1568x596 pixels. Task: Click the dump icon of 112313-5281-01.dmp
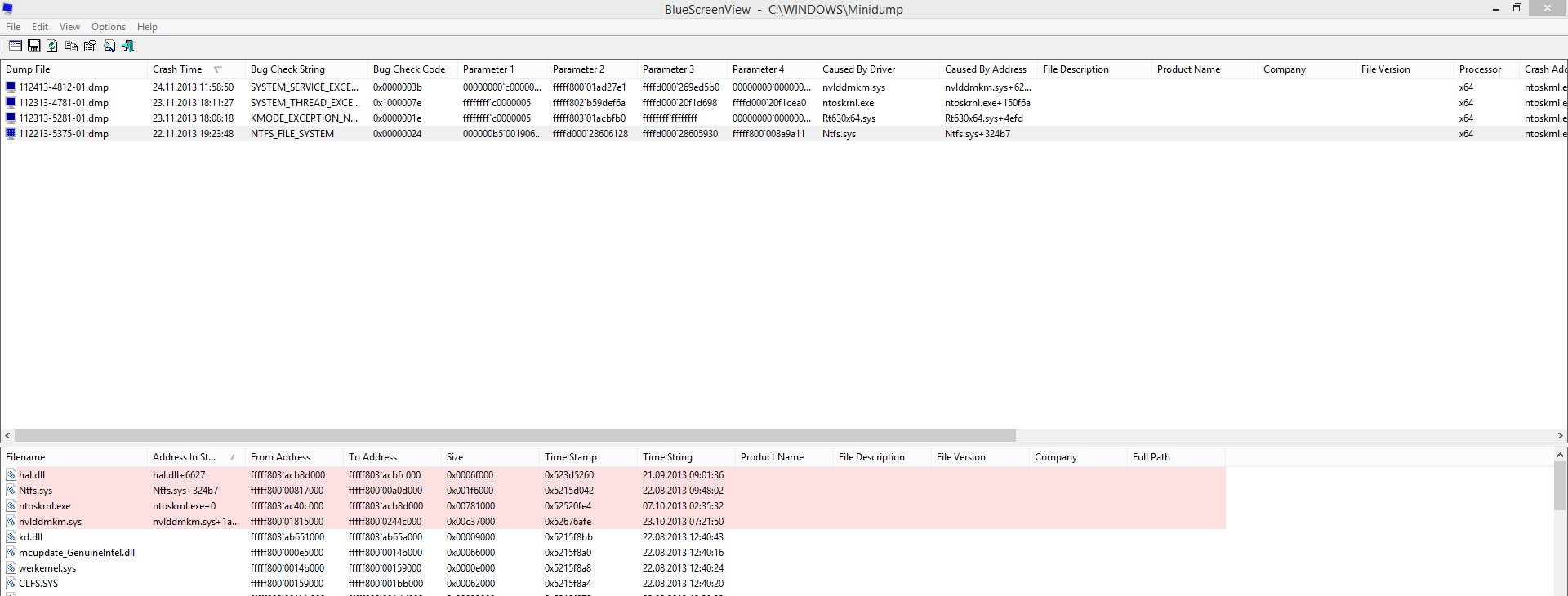click(11, 118)
